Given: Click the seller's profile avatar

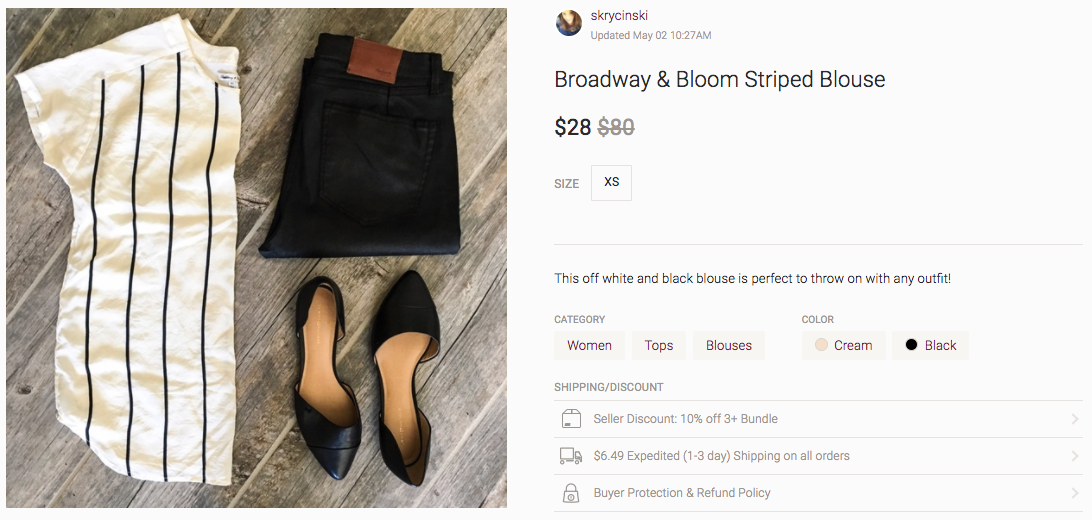Looking at the screenshot, I should pos(569,23).
